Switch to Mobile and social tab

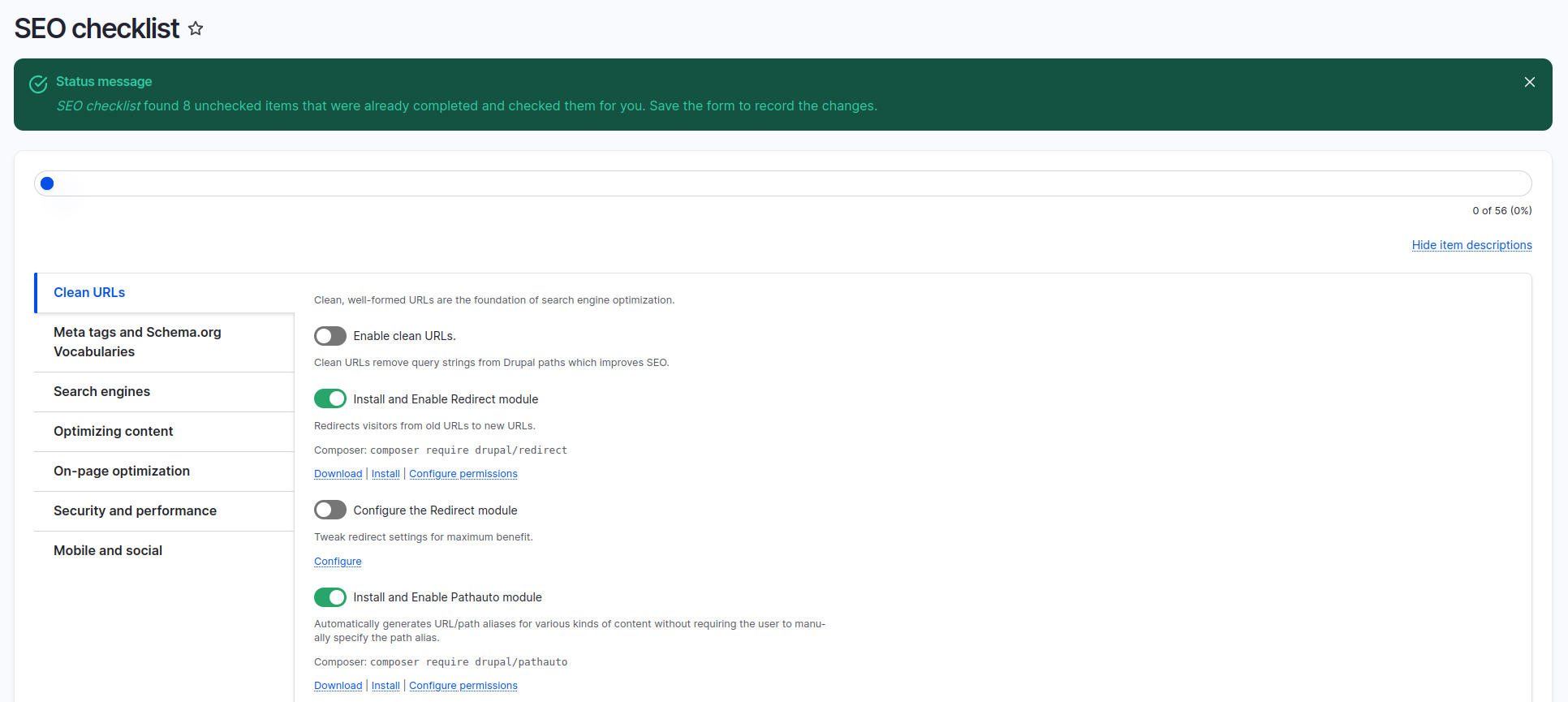point(164,551)
